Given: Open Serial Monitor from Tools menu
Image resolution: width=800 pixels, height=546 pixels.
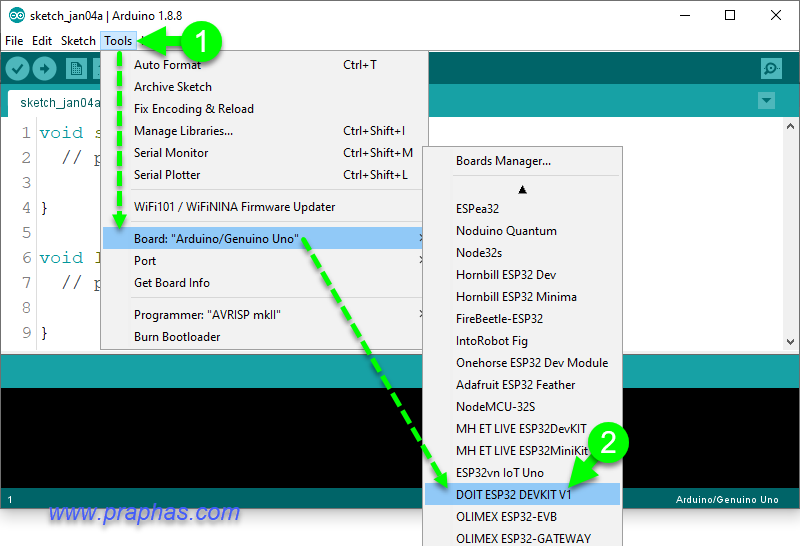Looking at the screenshot, I should pyautogui.click(x=263, y=153).
